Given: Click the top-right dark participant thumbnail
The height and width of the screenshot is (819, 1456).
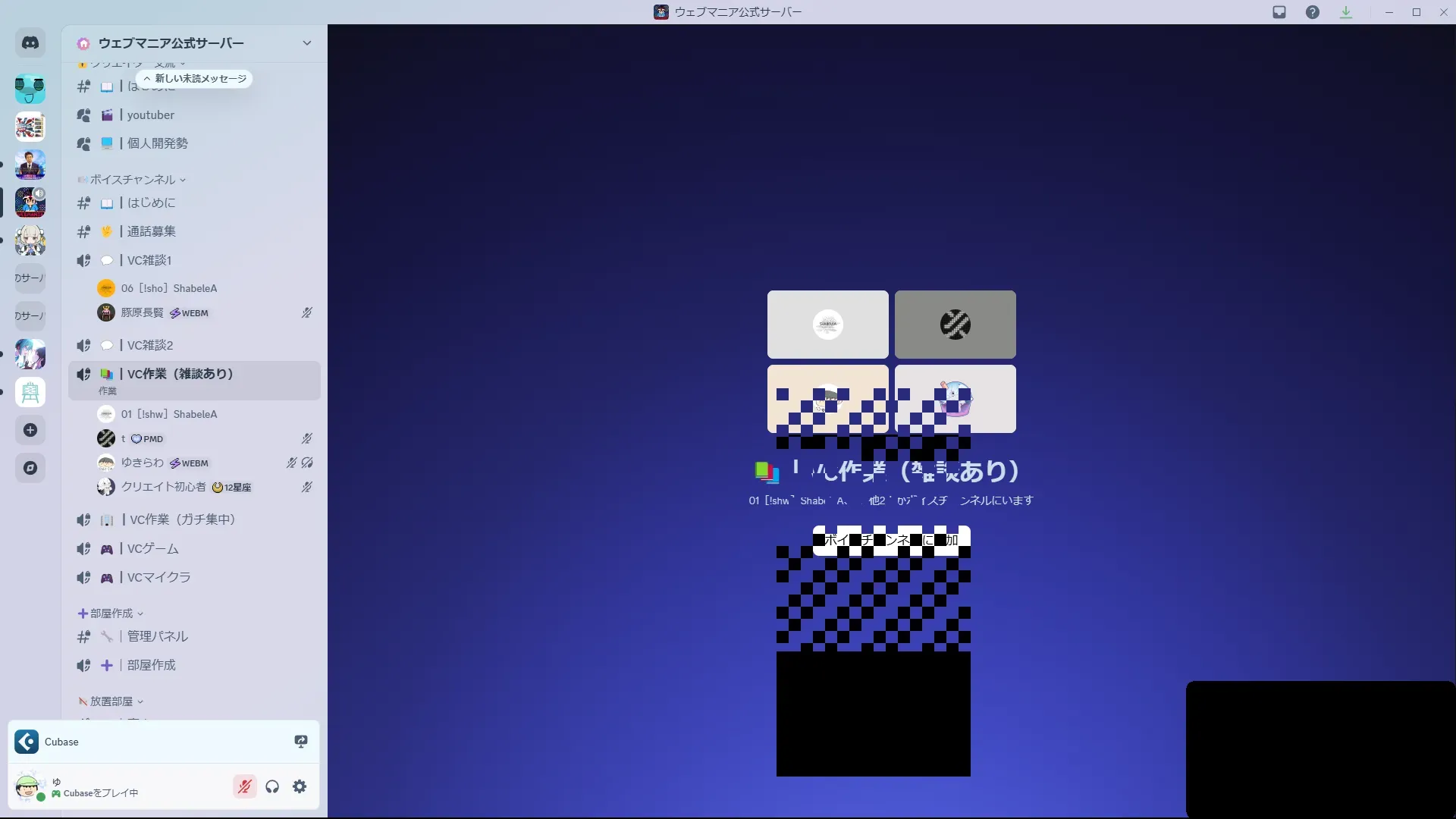Looking at the screenshot, I should (x=955, y=325).
